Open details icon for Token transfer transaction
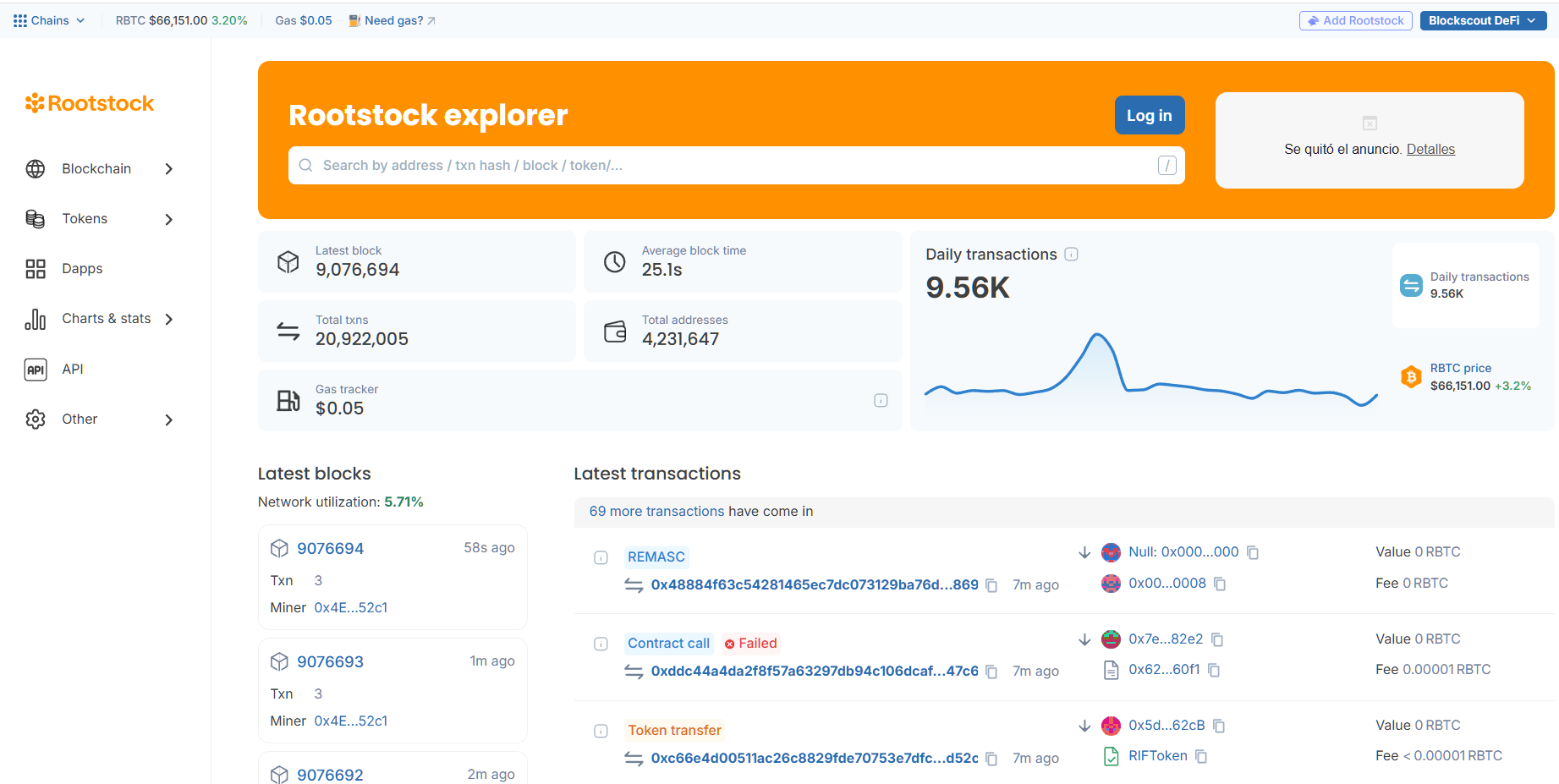Screen dimensions: 1559x784 [601, 731]
